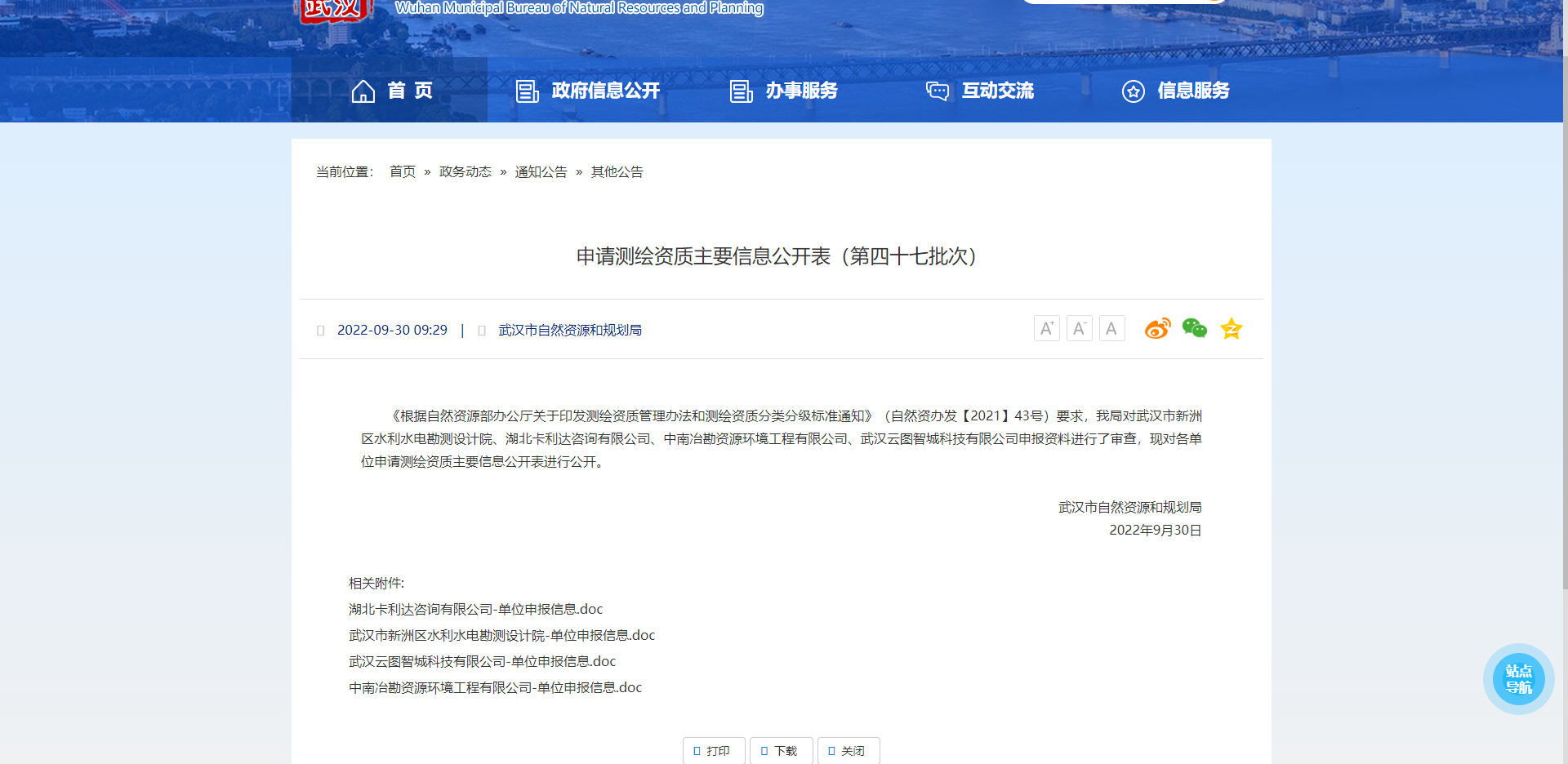The image size is (1568, 764).
Task: Share the article to Weibo
Action: point(1157,328)
